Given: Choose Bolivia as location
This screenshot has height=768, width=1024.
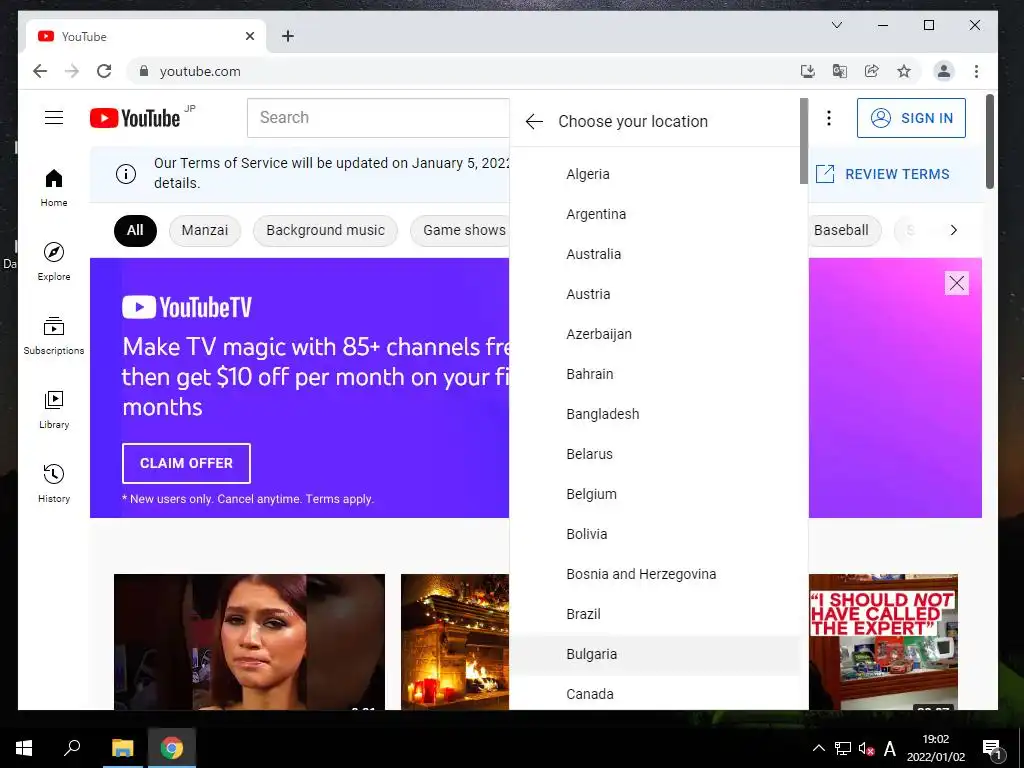Looking at the screenshot, I should [x=655, y=534].
